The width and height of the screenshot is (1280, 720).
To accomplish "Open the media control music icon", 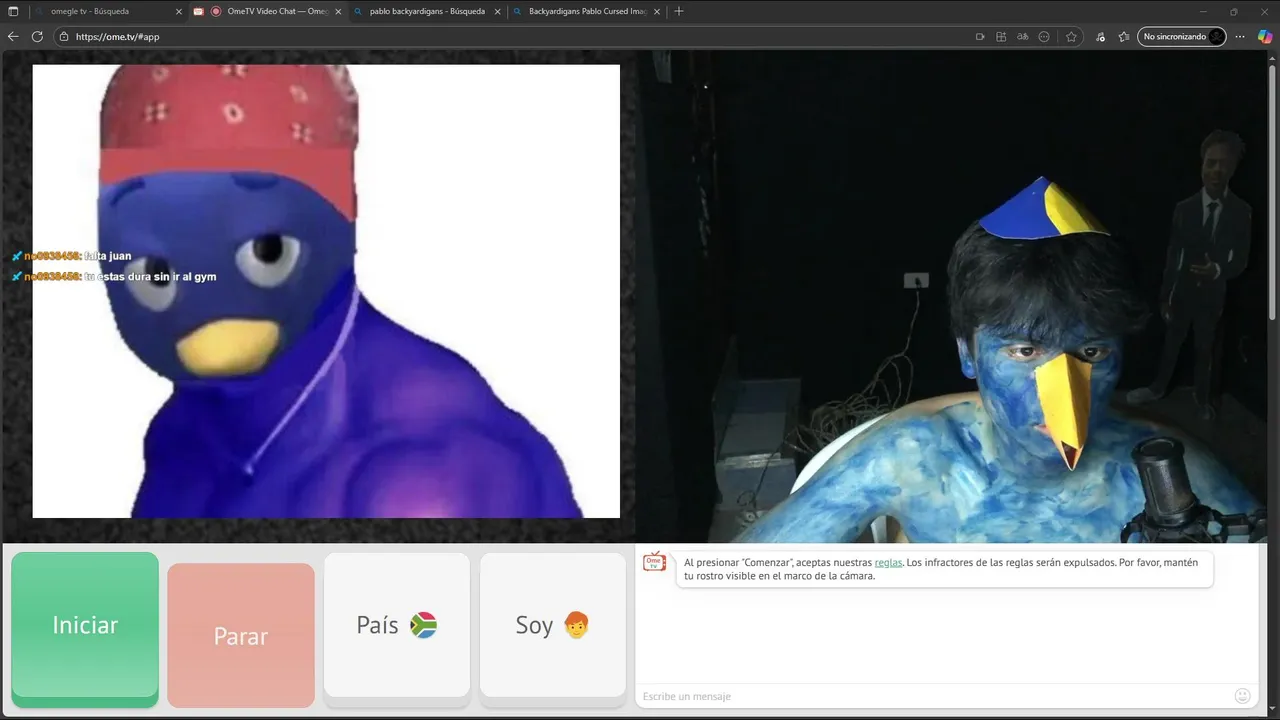I will pyautogui.click(x=1101, y=36).
